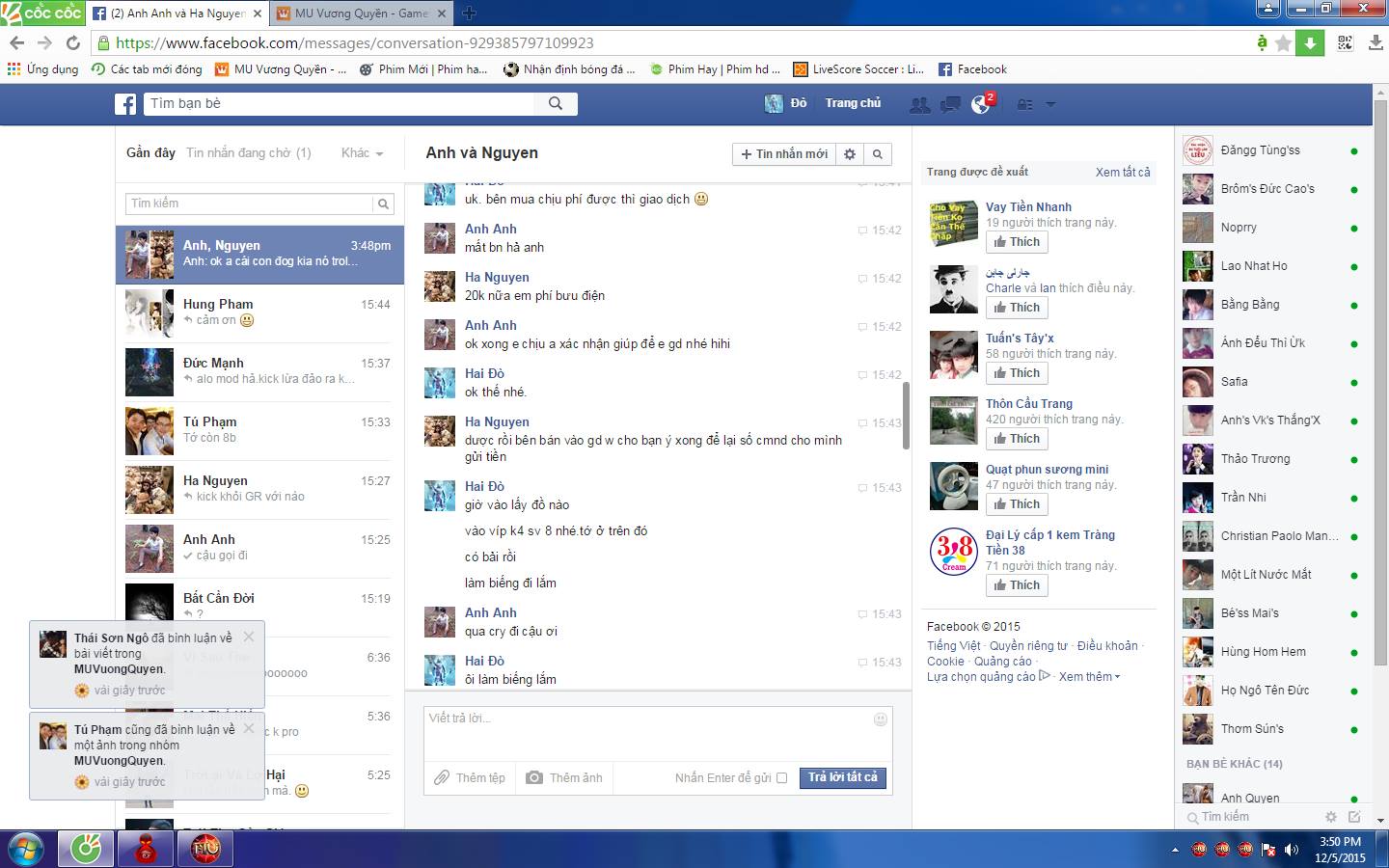The height and width of the screenshot is (868, 1389).
Task: Switch to MU Vương Quyền browser tab
Action: [x=362, y=14]
